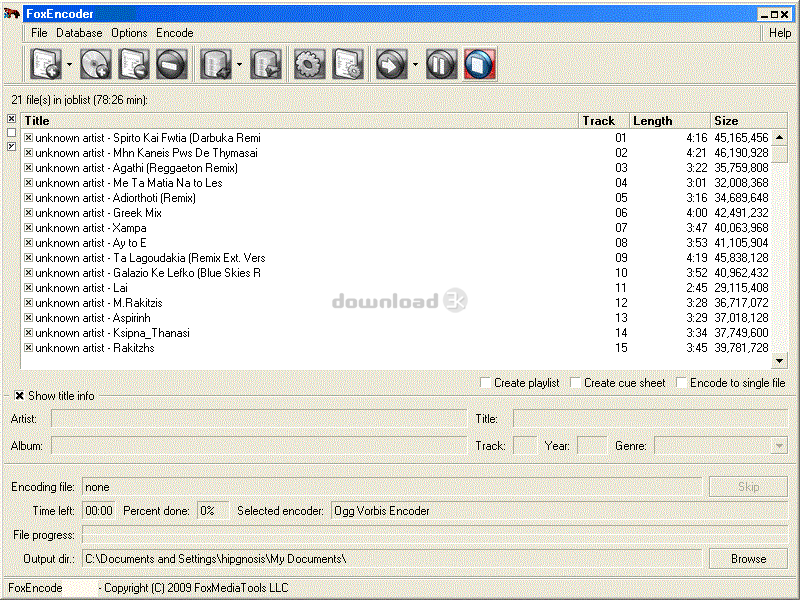
Task: Open the Help menu
Action: click(x=780, y=33)
